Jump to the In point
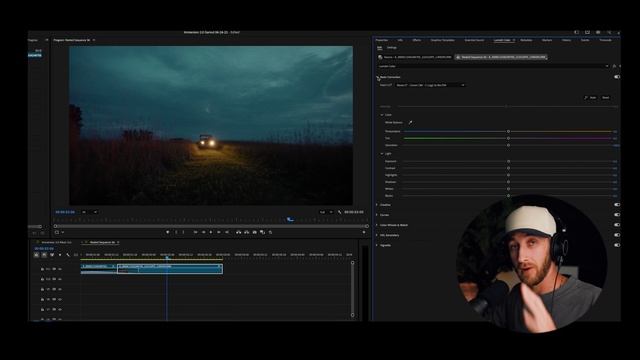Image resolution: width=640 pixels, height=360 pixels. (x=196, y=232)
